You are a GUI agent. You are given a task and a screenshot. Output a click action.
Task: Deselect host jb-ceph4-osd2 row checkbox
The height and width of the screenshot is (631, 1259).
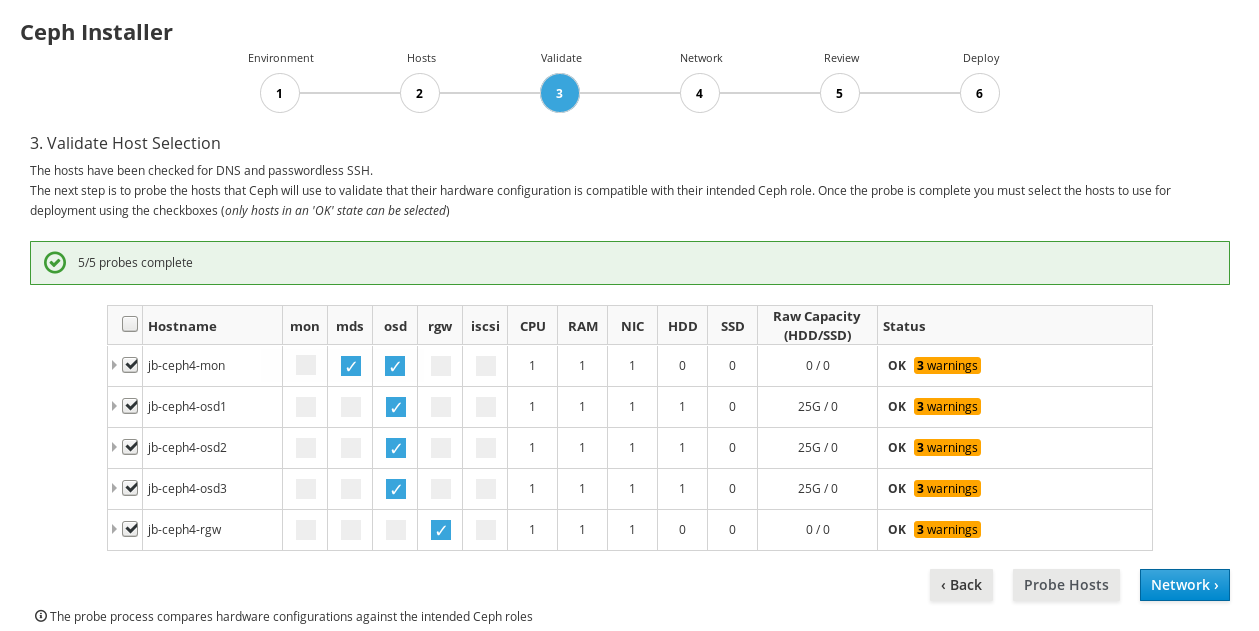click(130, 447)
